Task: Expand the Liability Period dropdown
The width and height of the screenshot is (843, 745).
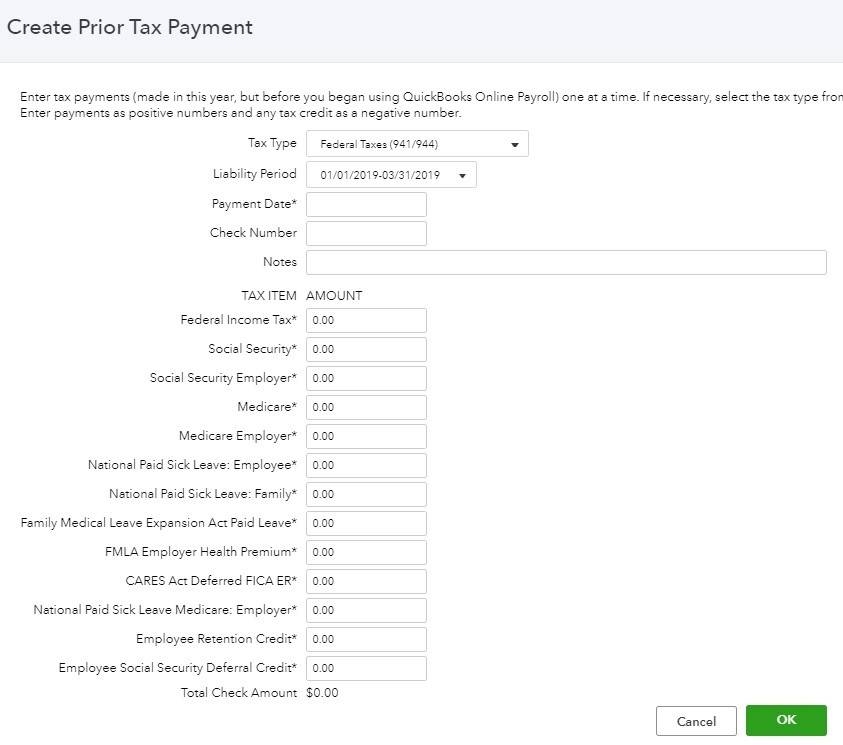Action: [391, 175]
